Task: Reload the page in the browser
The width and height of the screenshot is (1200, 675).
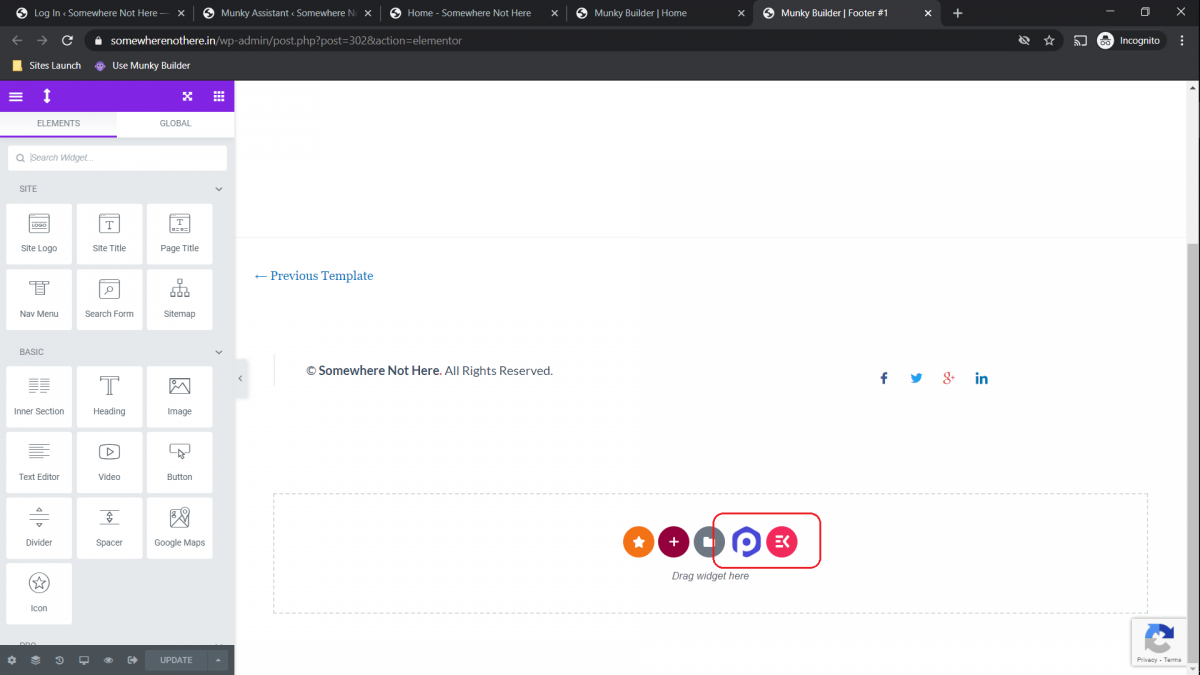Action: click(67, 41)
